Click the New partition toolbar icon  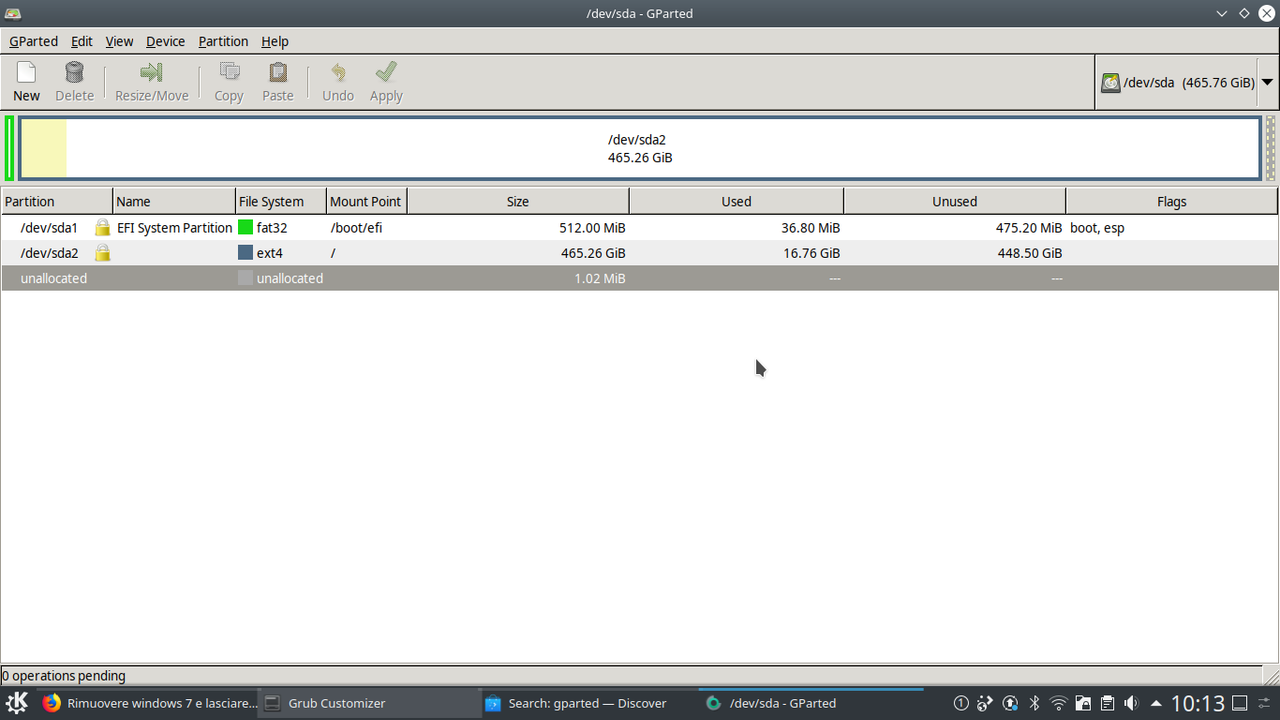point(26,73)
